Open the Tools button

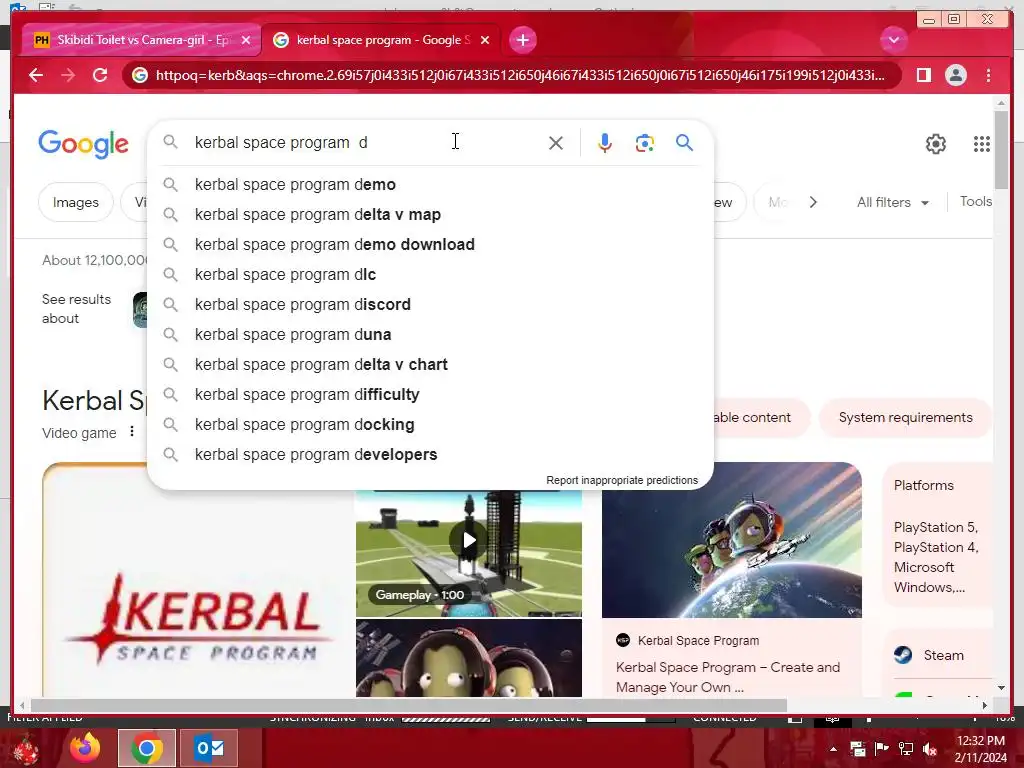(x=976, y=202)
